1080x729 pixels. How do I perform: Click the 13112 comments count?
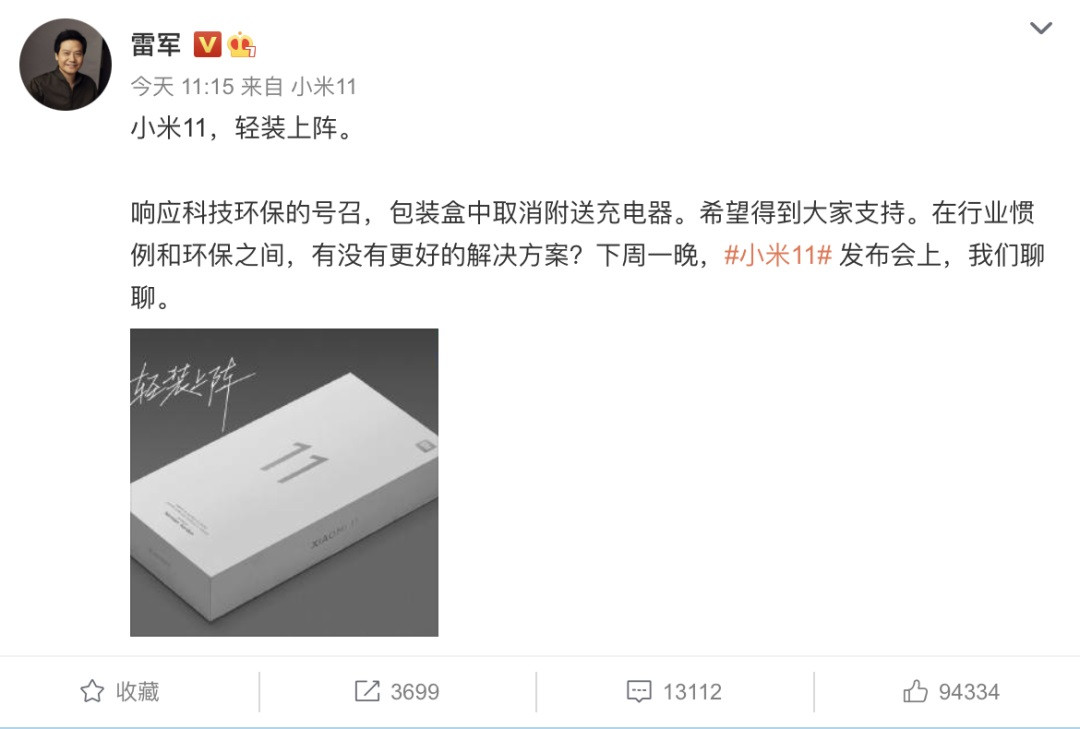click(x=692, y=692)
